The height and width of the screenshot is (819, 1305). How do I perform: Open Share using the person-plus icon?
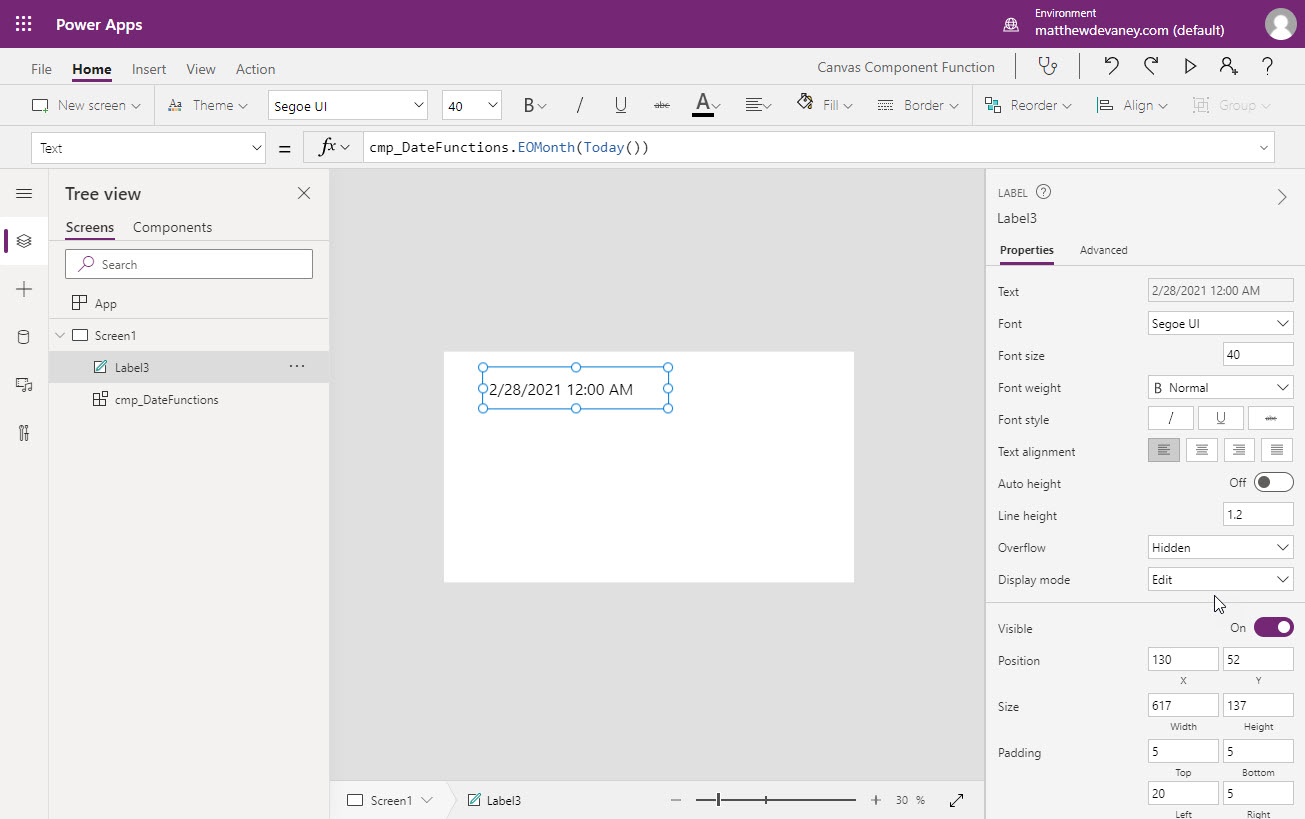coord(1227,66)
